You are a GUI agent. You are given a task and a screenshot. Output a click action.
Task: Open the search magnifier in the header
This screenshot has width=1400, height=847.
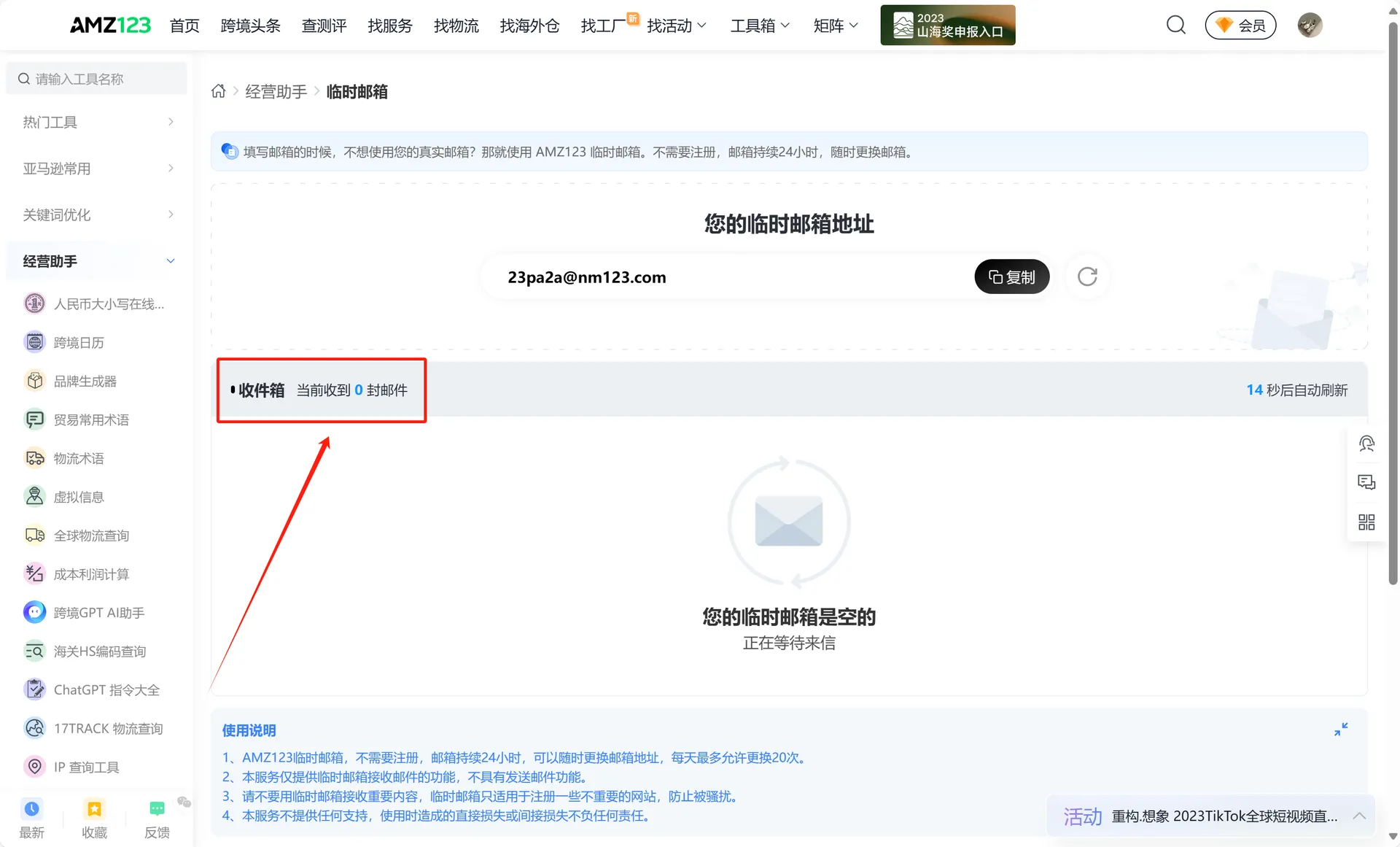point(1175,25)
